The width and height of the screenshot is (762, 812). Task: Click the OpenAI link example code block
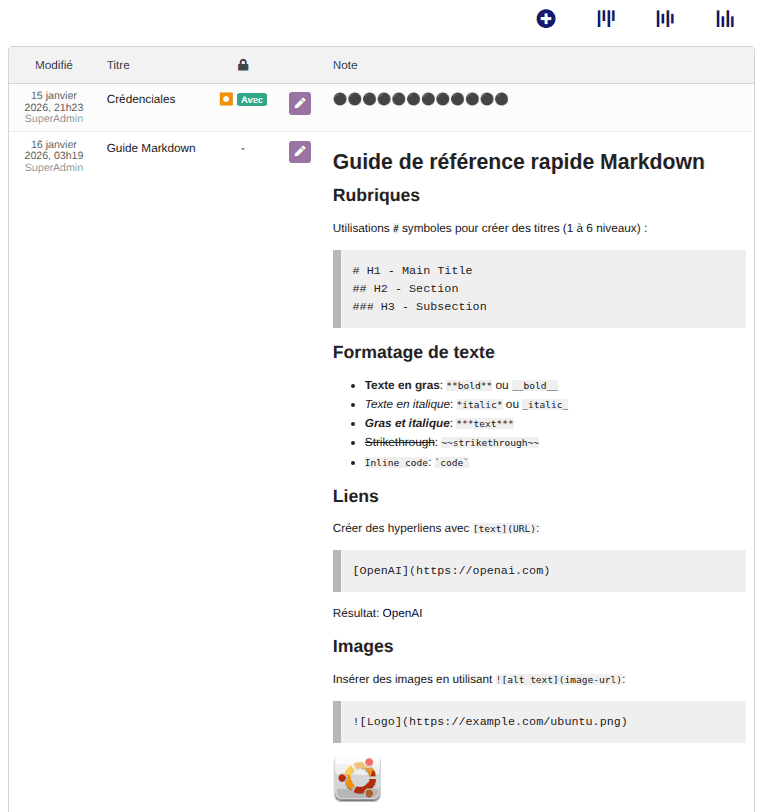click(x=540, y=571)
